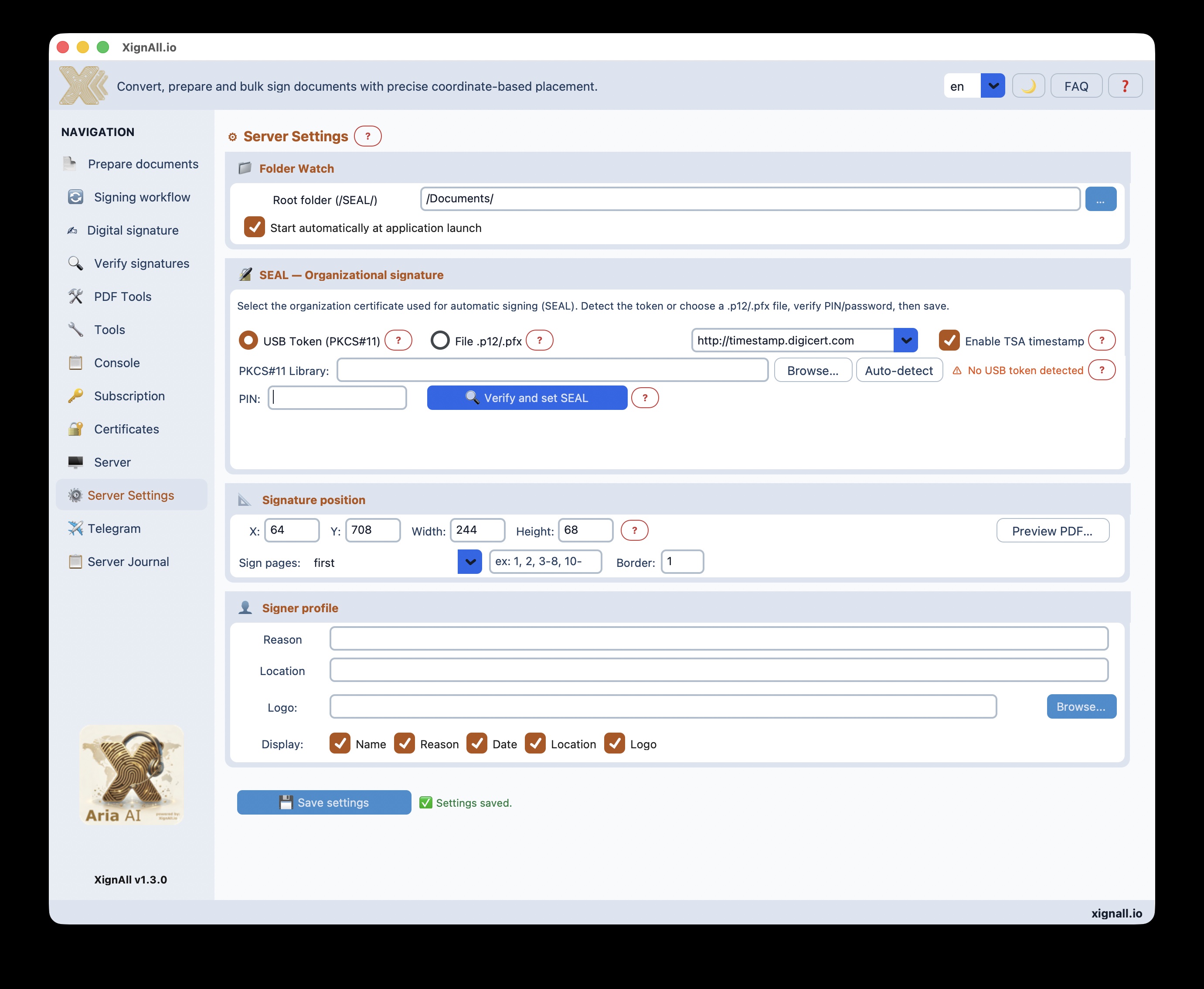Select the USB Token (PKCS#11) radio button

(x=248, y=341)
